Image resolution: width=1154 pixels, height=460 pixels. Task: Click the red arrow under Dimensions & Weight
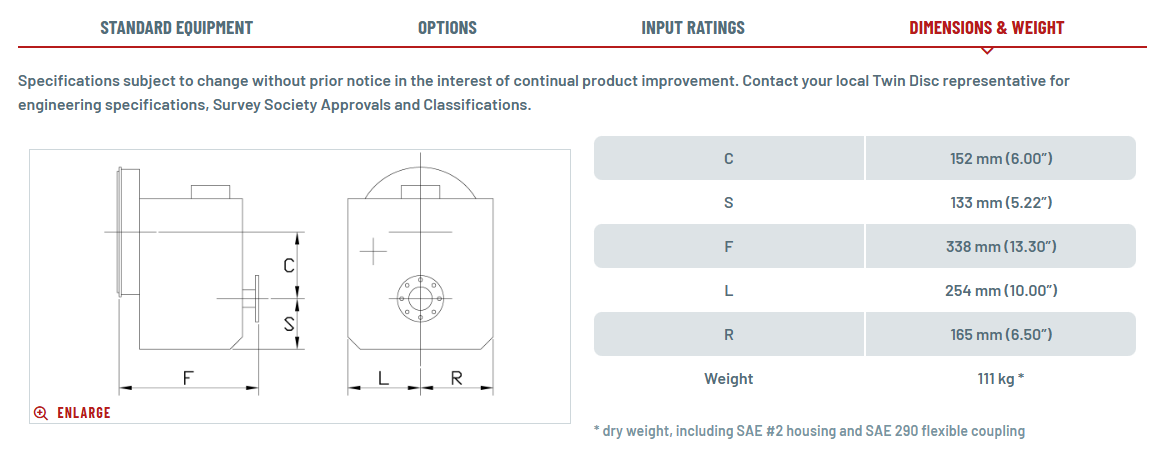pos(986,50)
